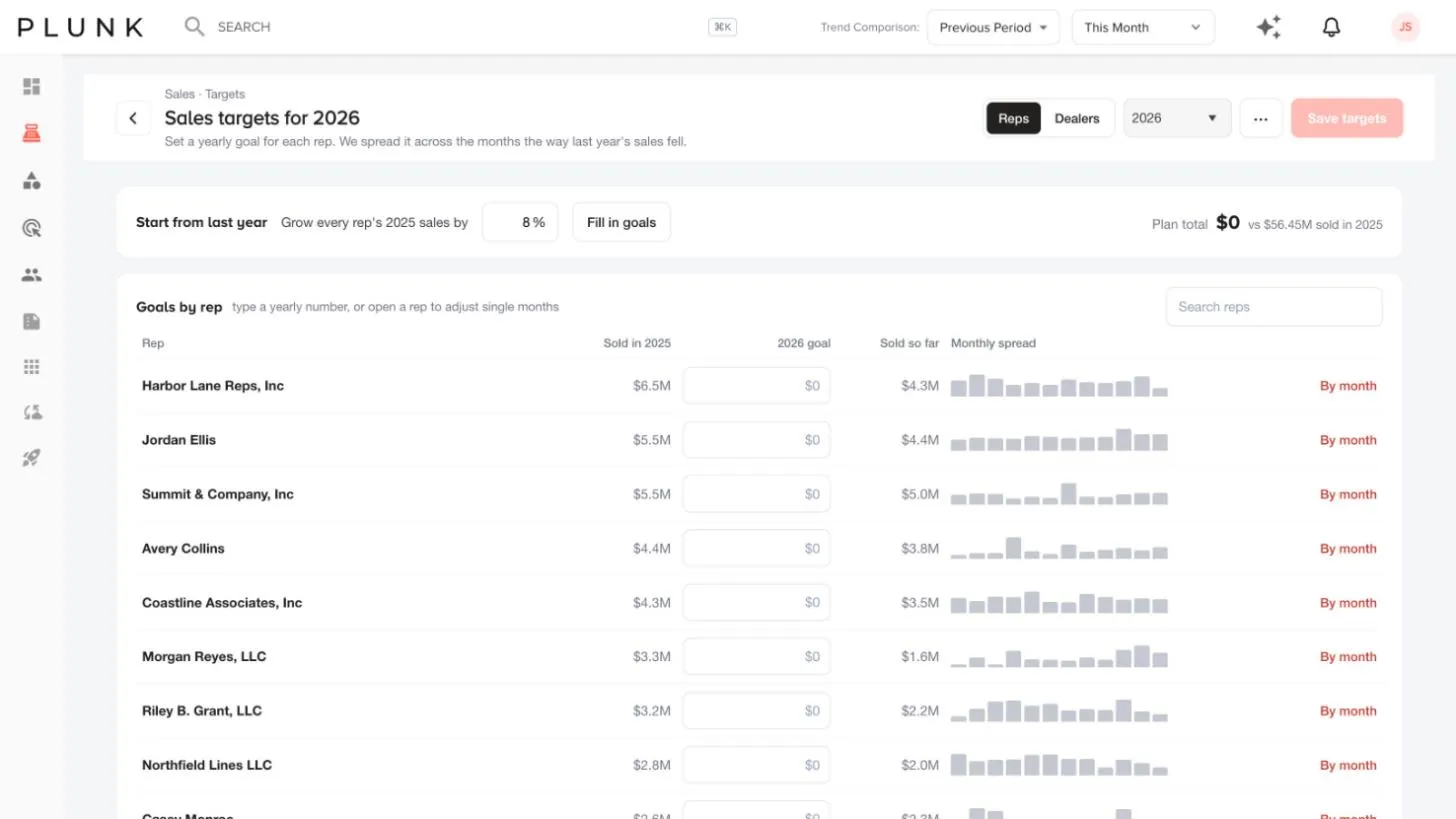Switch to the Reps view
This screenshot has width=1456, height=819.
(1013, 118)
